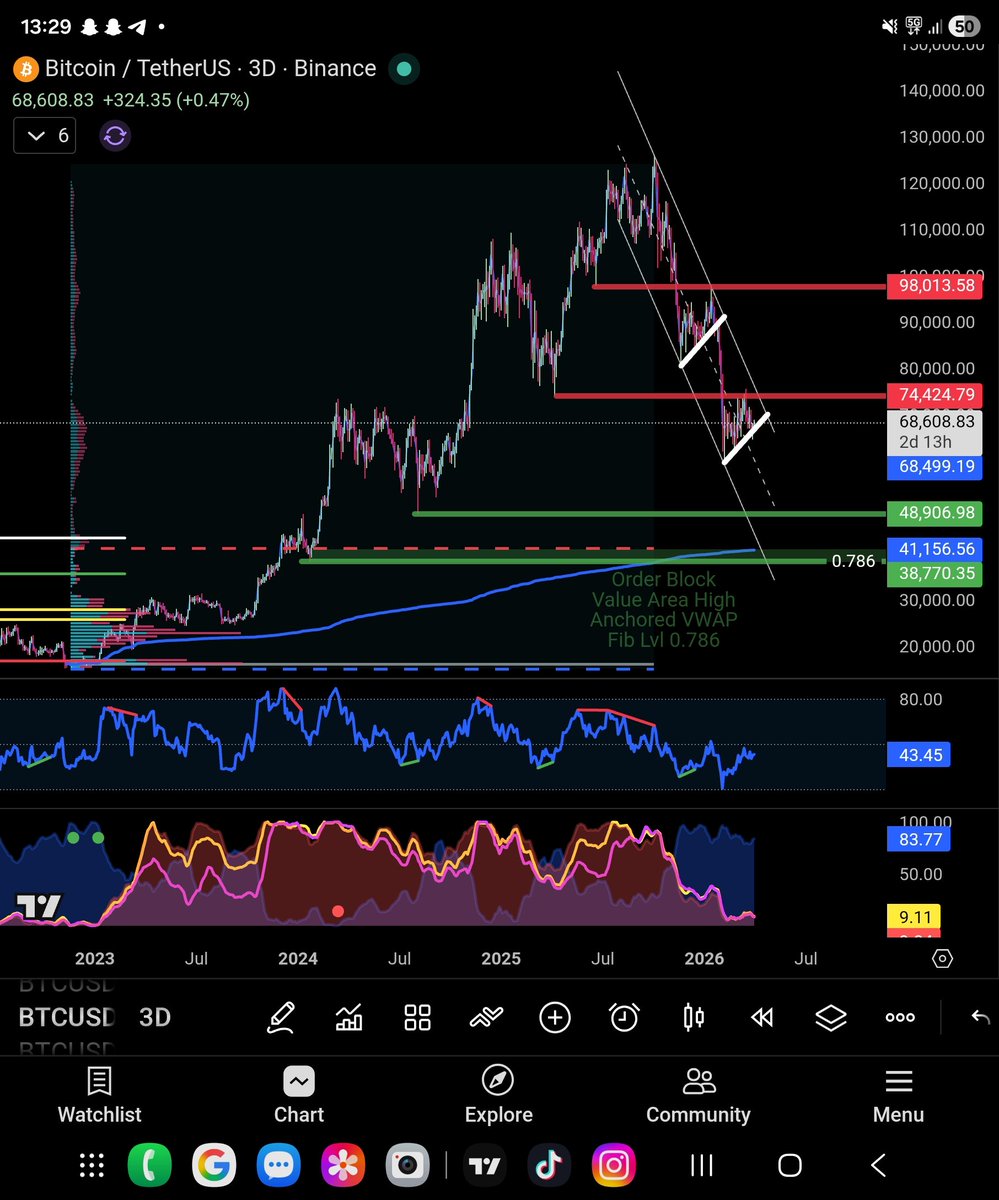Open the indicators chart icon
Image resolution: width=999 pixels, height=1200 pixels.
349,1018
